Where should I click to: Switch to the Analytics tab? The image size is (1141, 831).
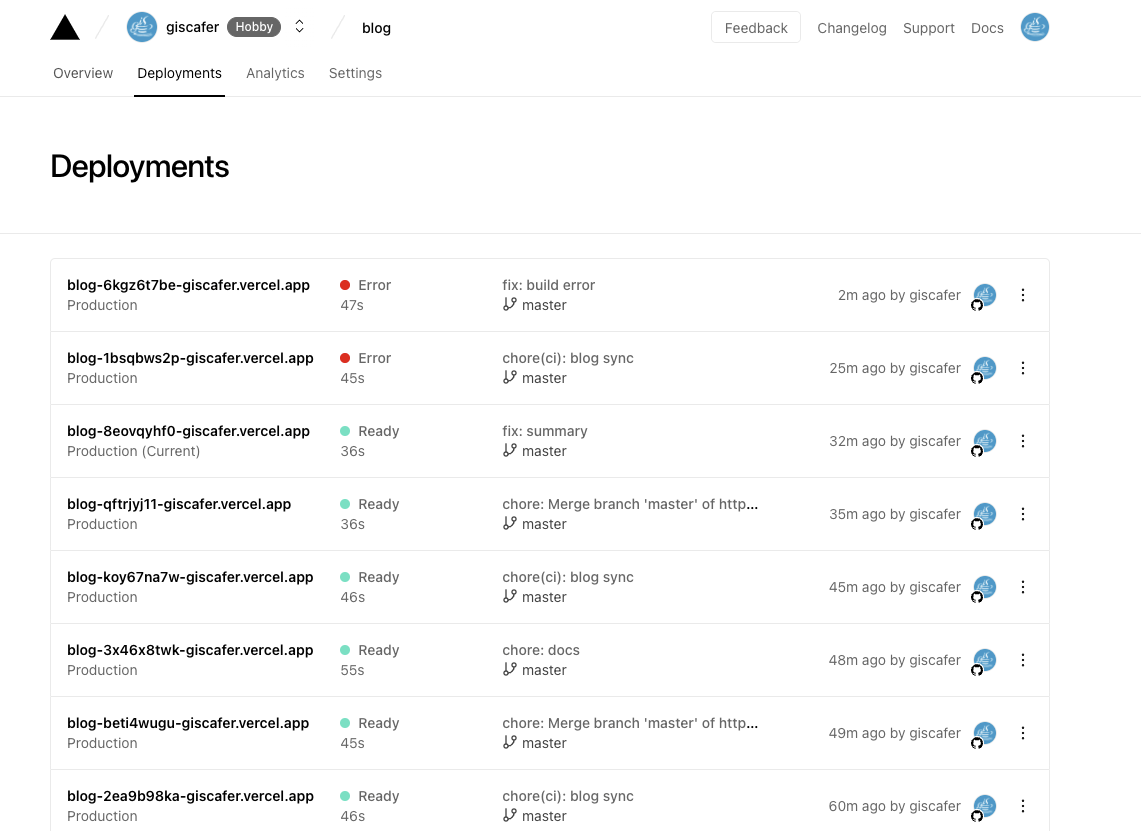pos(275,73)
